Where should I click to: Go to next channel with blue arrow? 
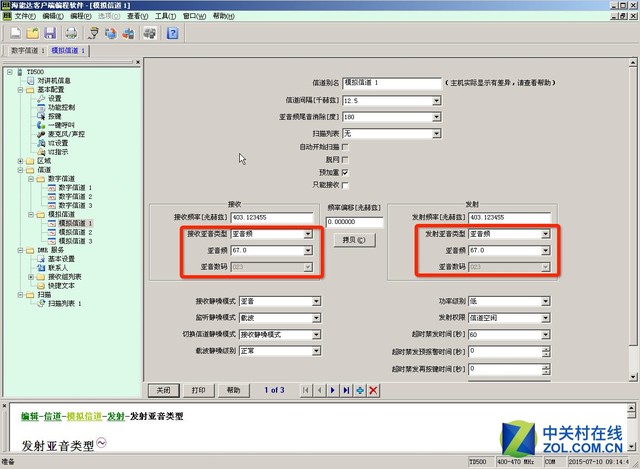coord(333,390)
